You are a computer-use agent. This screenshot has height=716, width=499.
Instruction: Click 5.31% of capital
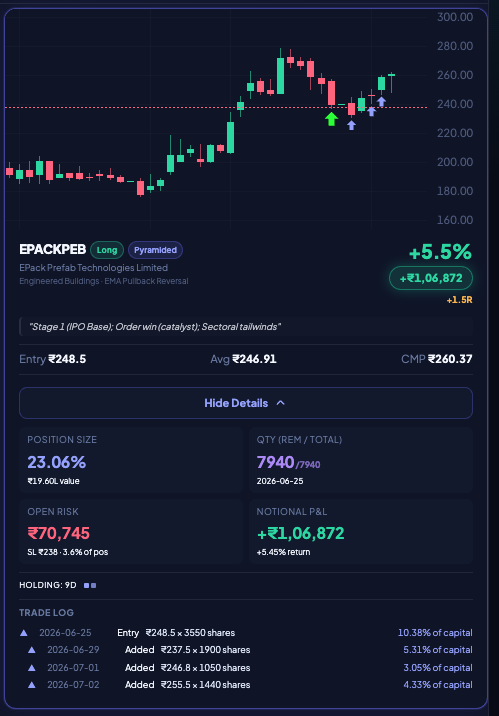point(438,650)
